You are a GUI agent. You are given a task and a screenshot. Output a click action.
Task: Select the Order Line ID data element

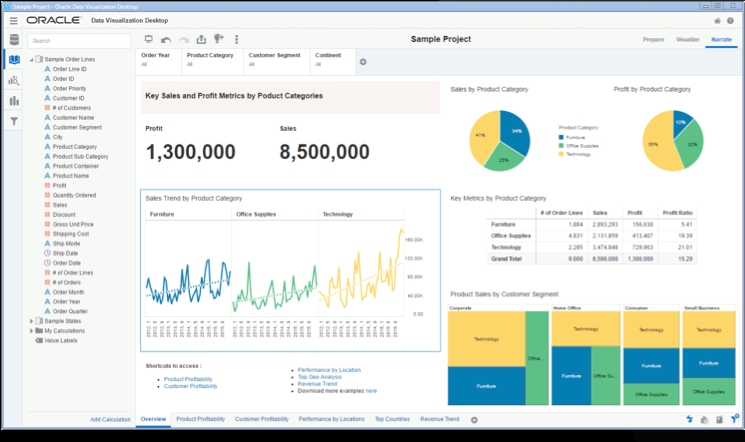coord(69,69)
